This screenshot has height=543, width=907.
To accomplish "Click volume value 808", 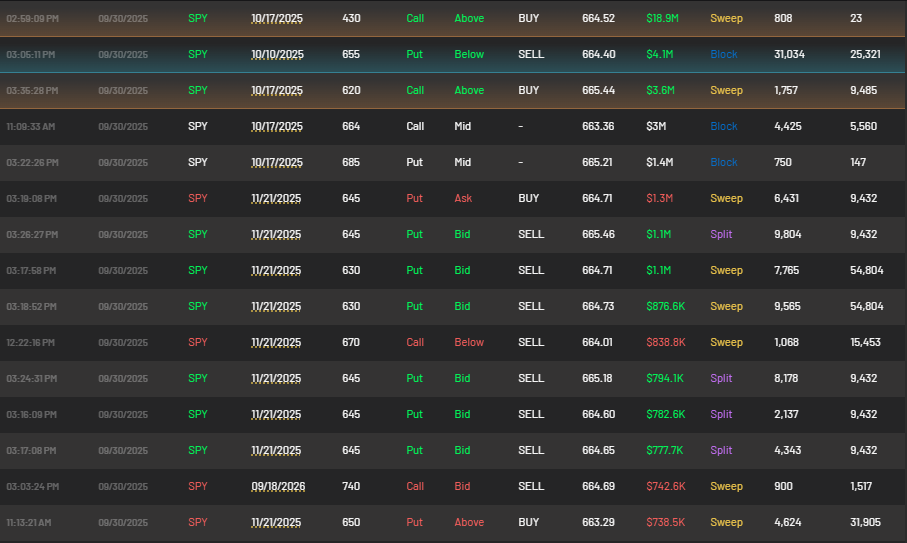I will click(783, 19).
